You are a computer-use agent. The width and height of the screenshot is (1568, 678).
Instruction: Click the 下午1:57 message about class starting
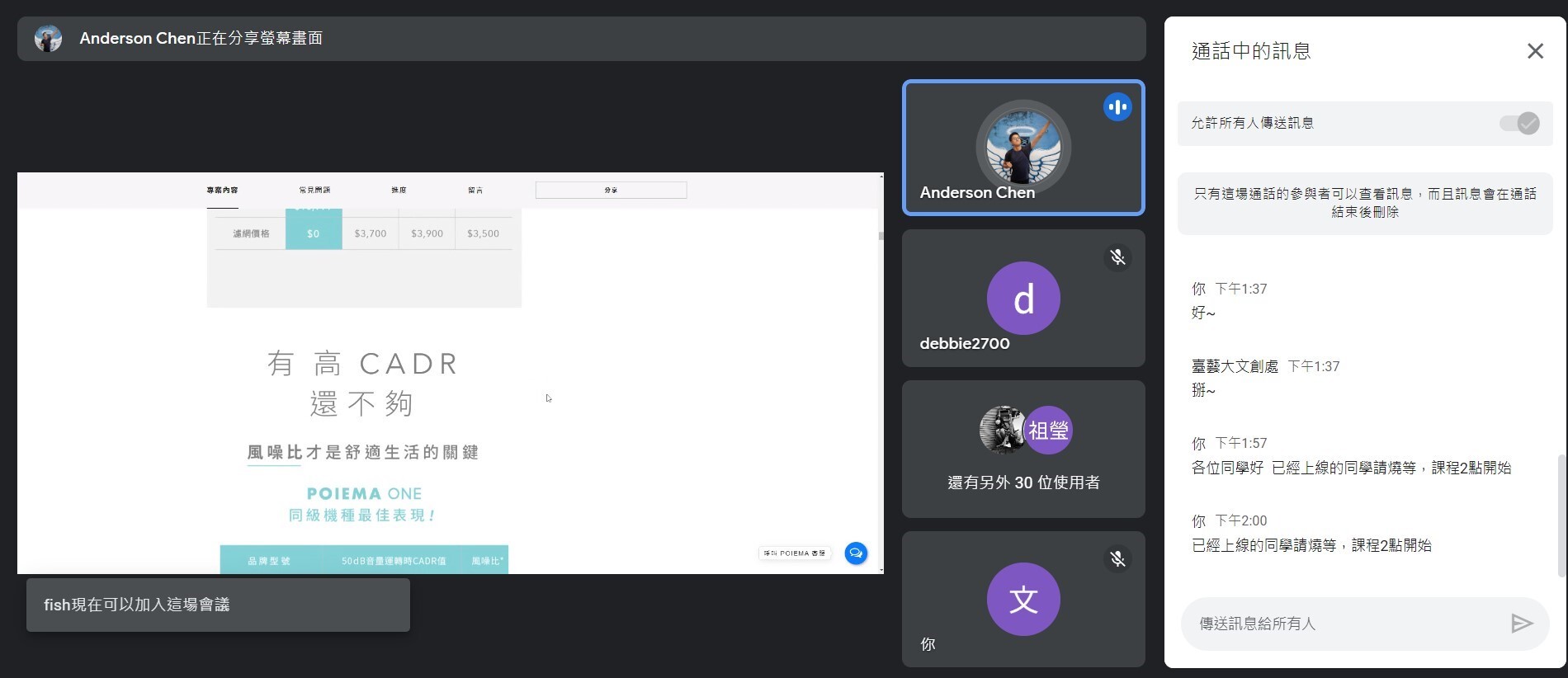[x=1351, y=468]
